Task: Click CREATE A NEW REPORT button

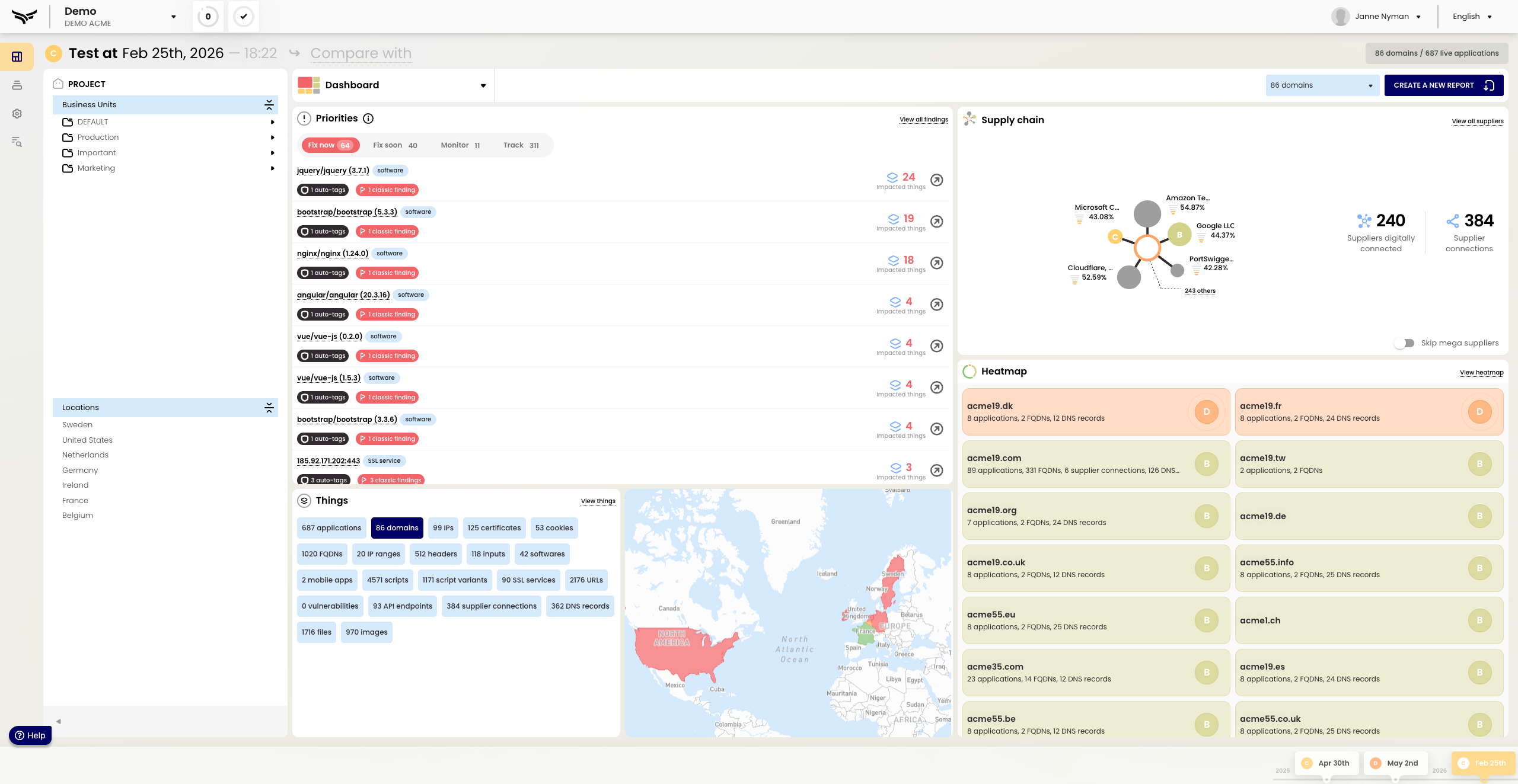Action: pyautogui.click(x=1443, y=85)
